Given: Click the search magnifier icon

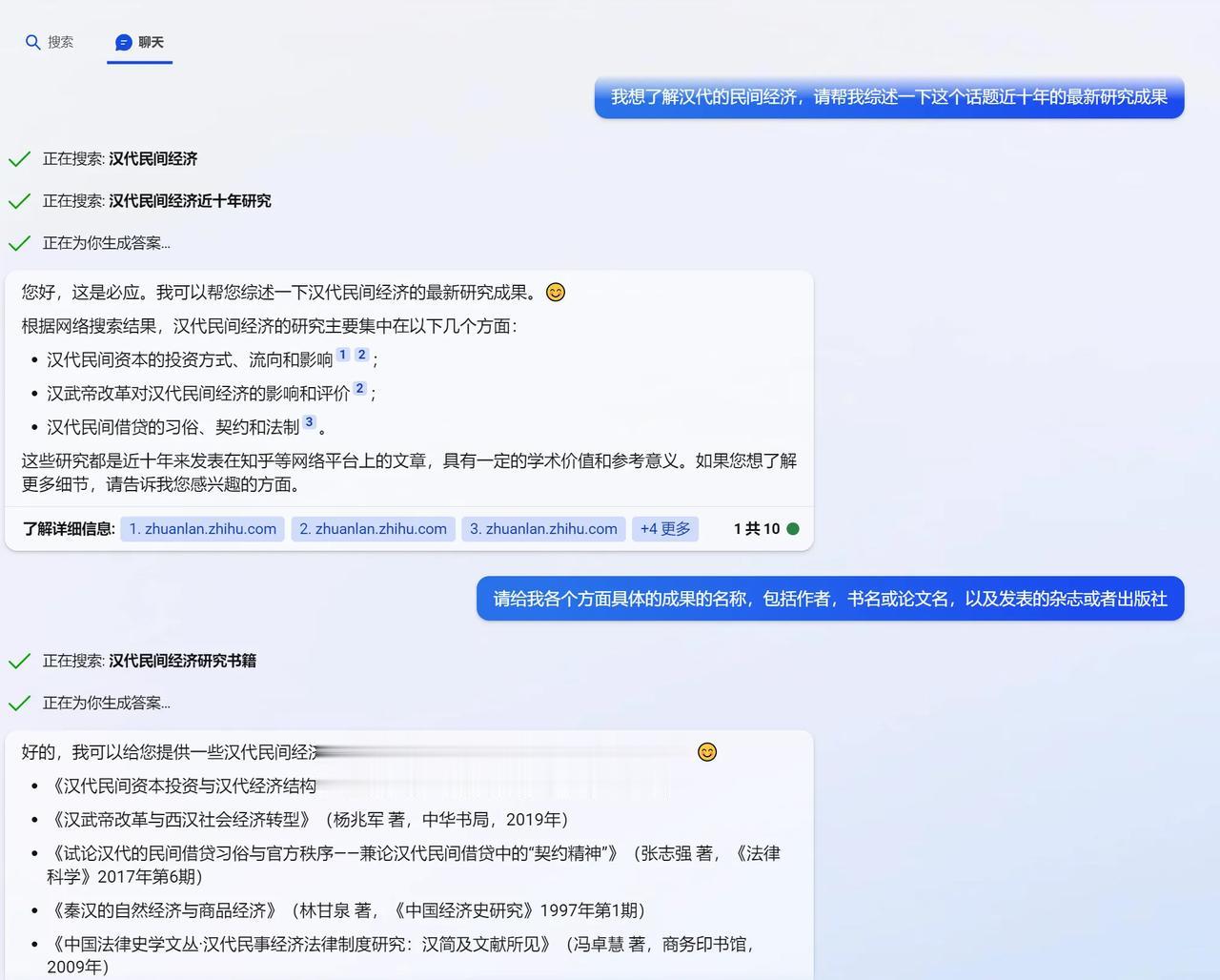Looking at the screenshot, I should [x=32, y=42].
